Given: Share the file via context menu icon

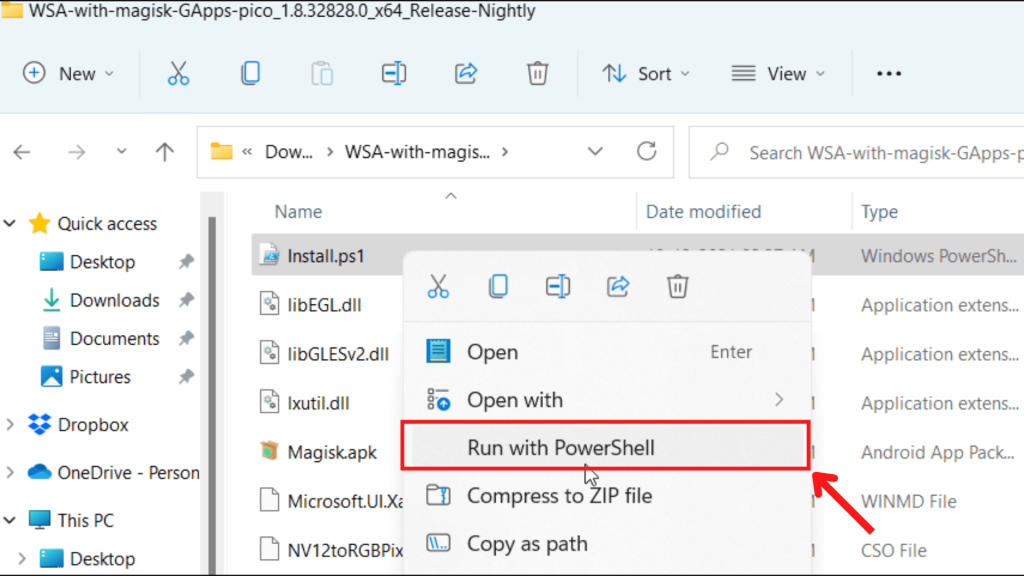Looking at the screenshot, I should click(x=618, y=286).
